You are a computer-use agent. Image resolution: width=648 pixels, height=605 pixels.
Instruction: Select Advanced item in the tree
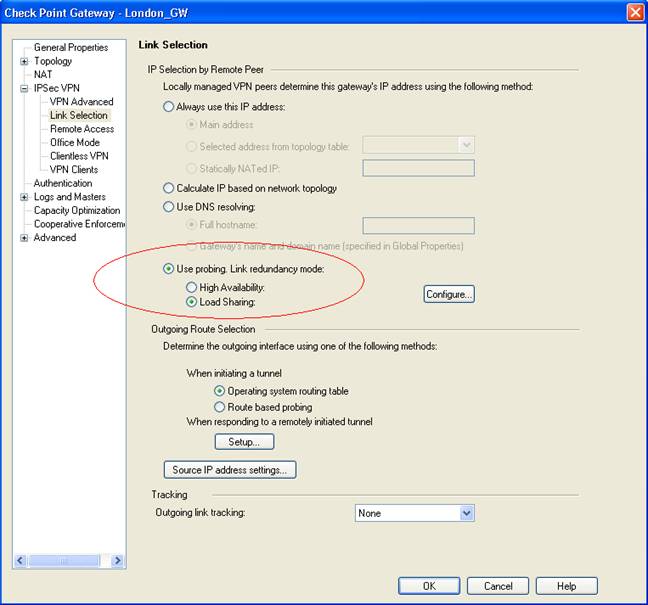pos(55,238)
